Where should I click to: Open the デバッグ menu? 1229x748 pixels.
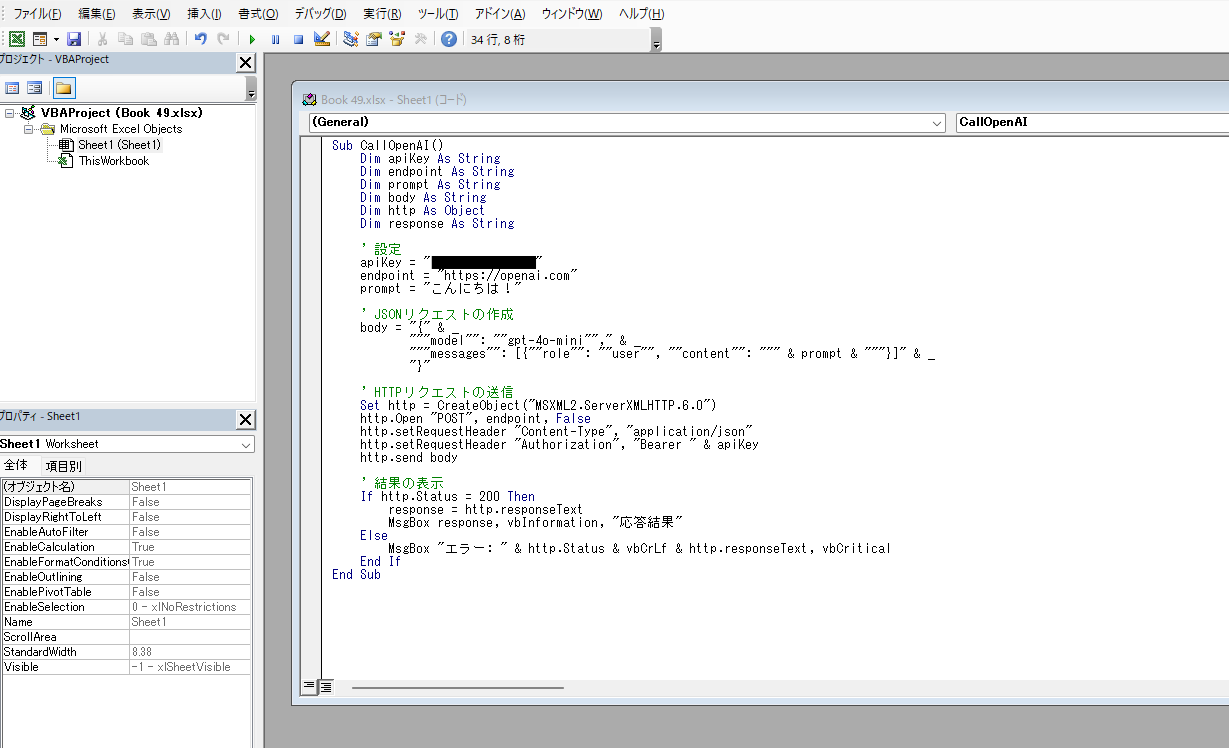click(320, 14)
